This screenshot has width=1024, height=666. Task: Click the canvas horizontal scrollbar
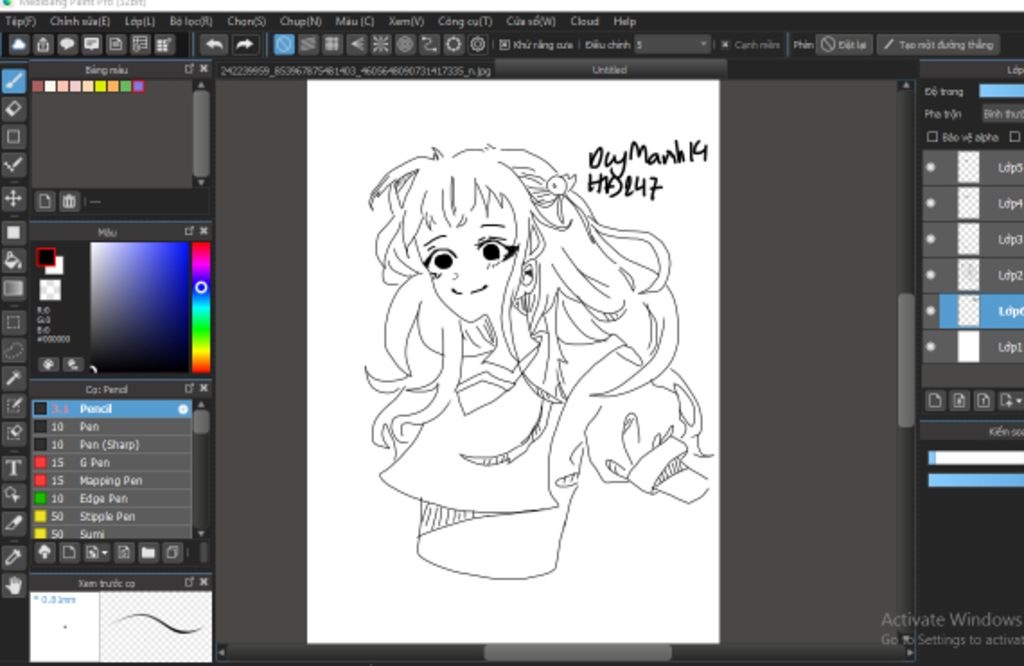577,652
